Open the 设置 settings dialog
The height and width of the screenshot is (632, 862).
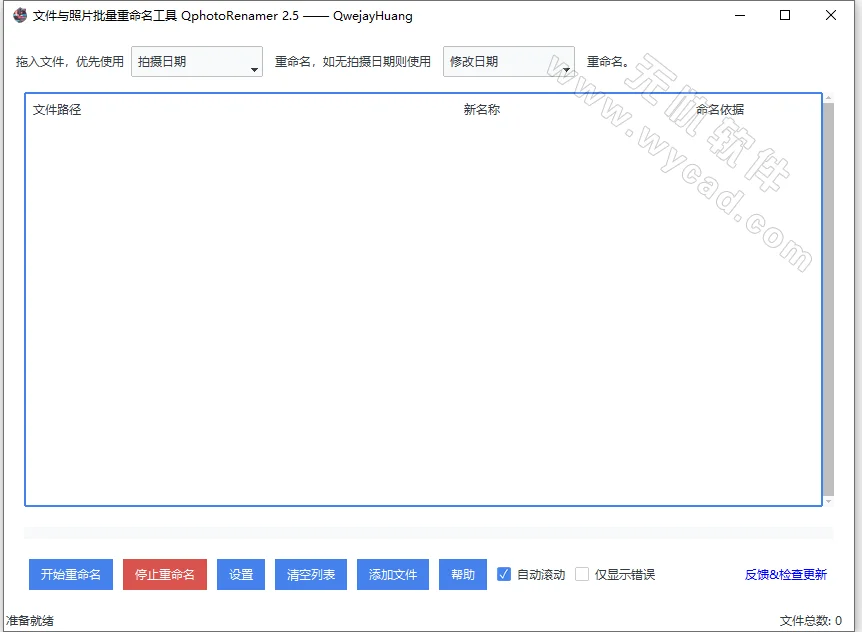point(240,574)
